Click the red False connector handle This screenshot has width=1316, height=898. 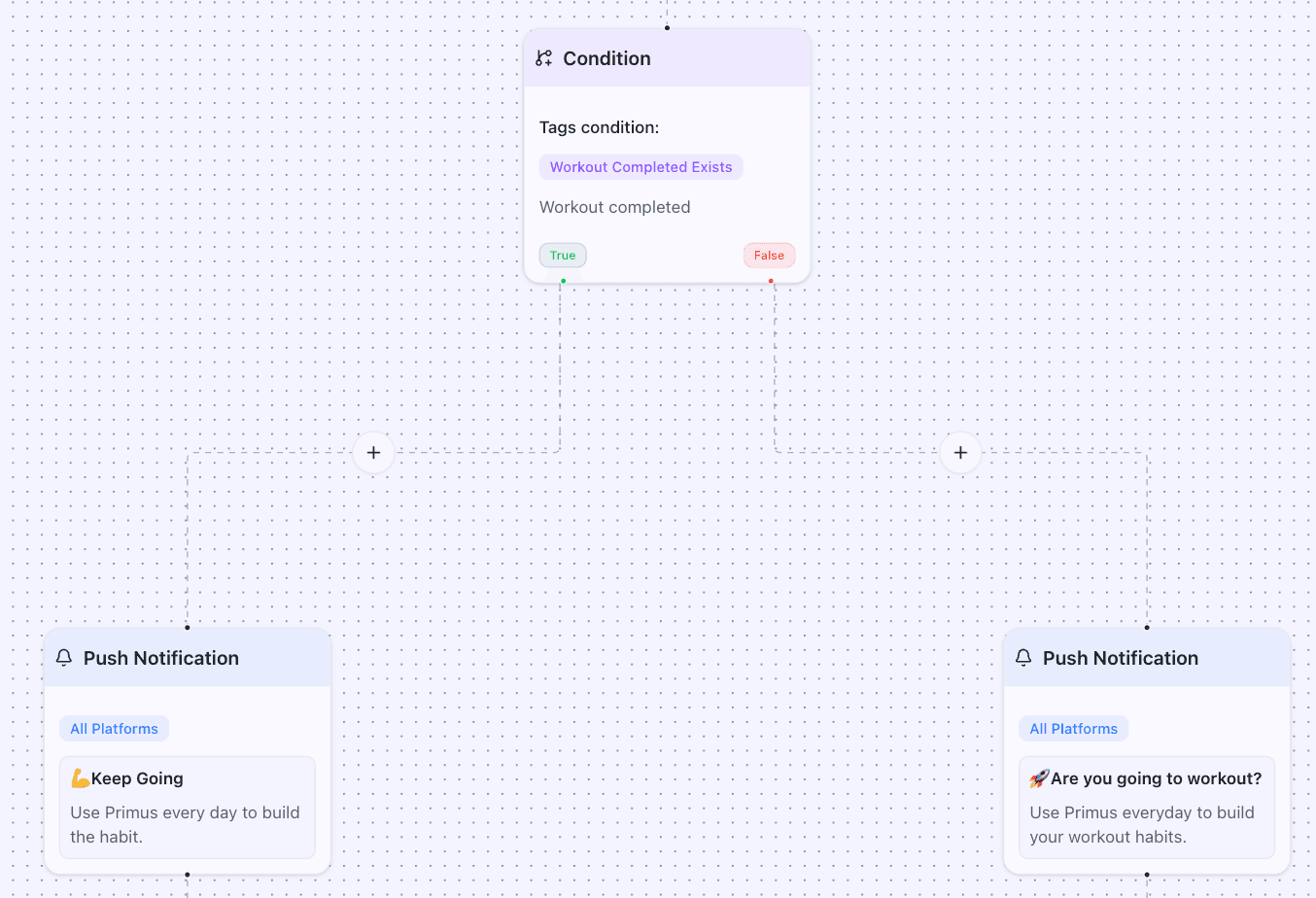click(771, 281)
